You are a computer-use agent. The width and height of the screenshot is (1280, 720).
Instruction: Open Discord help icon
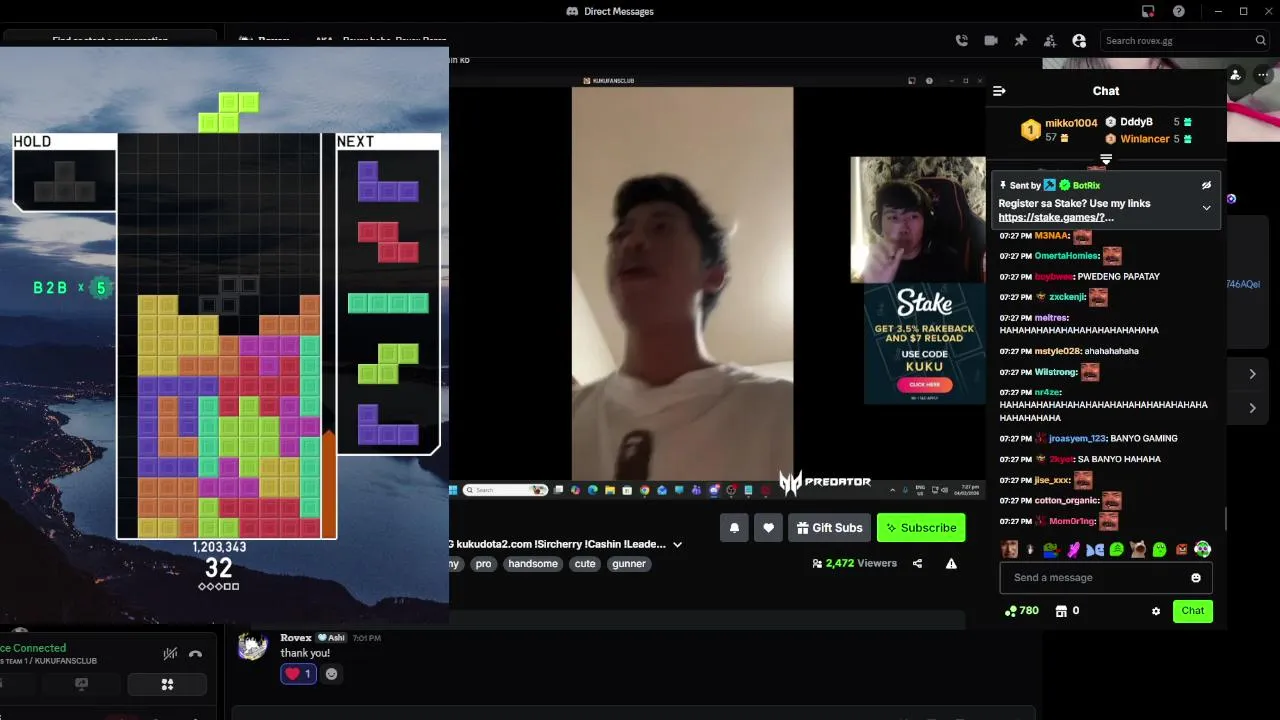(1179, 11)
